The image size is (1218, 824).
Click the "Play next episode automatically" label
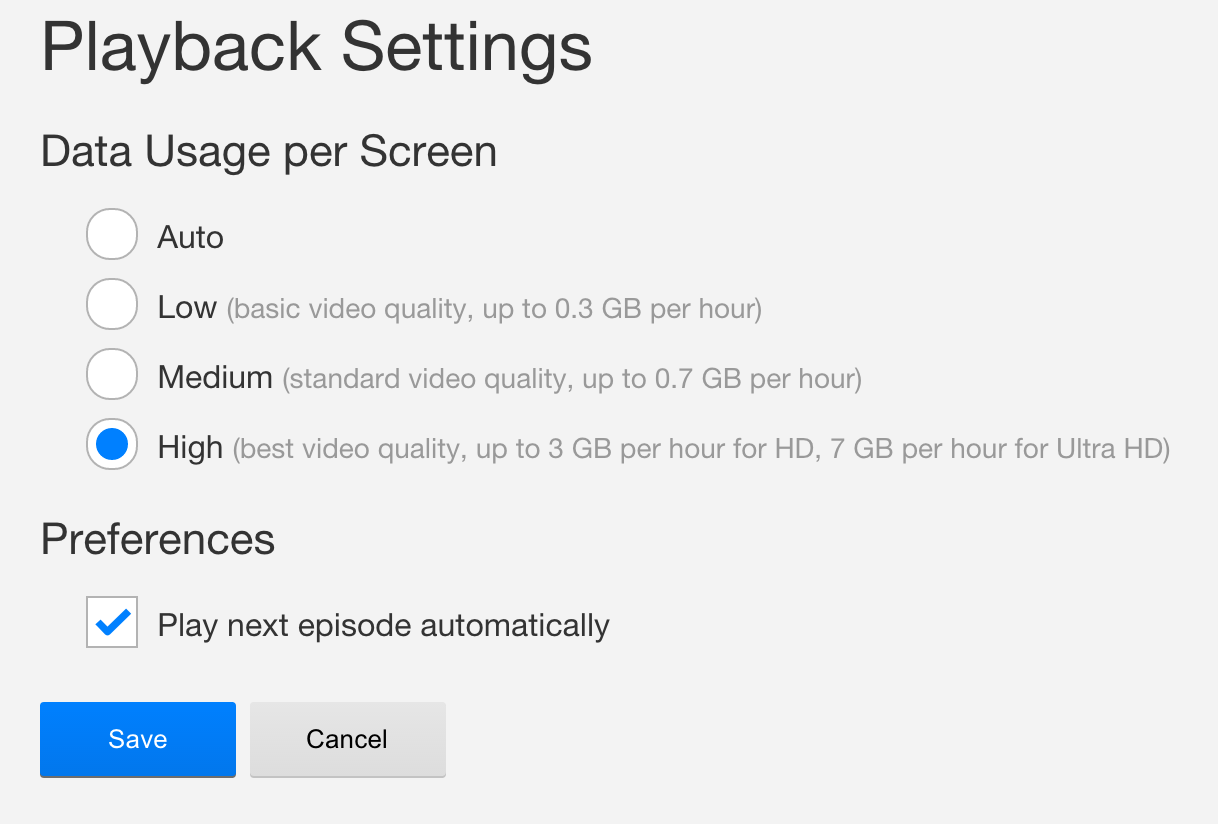383,626
